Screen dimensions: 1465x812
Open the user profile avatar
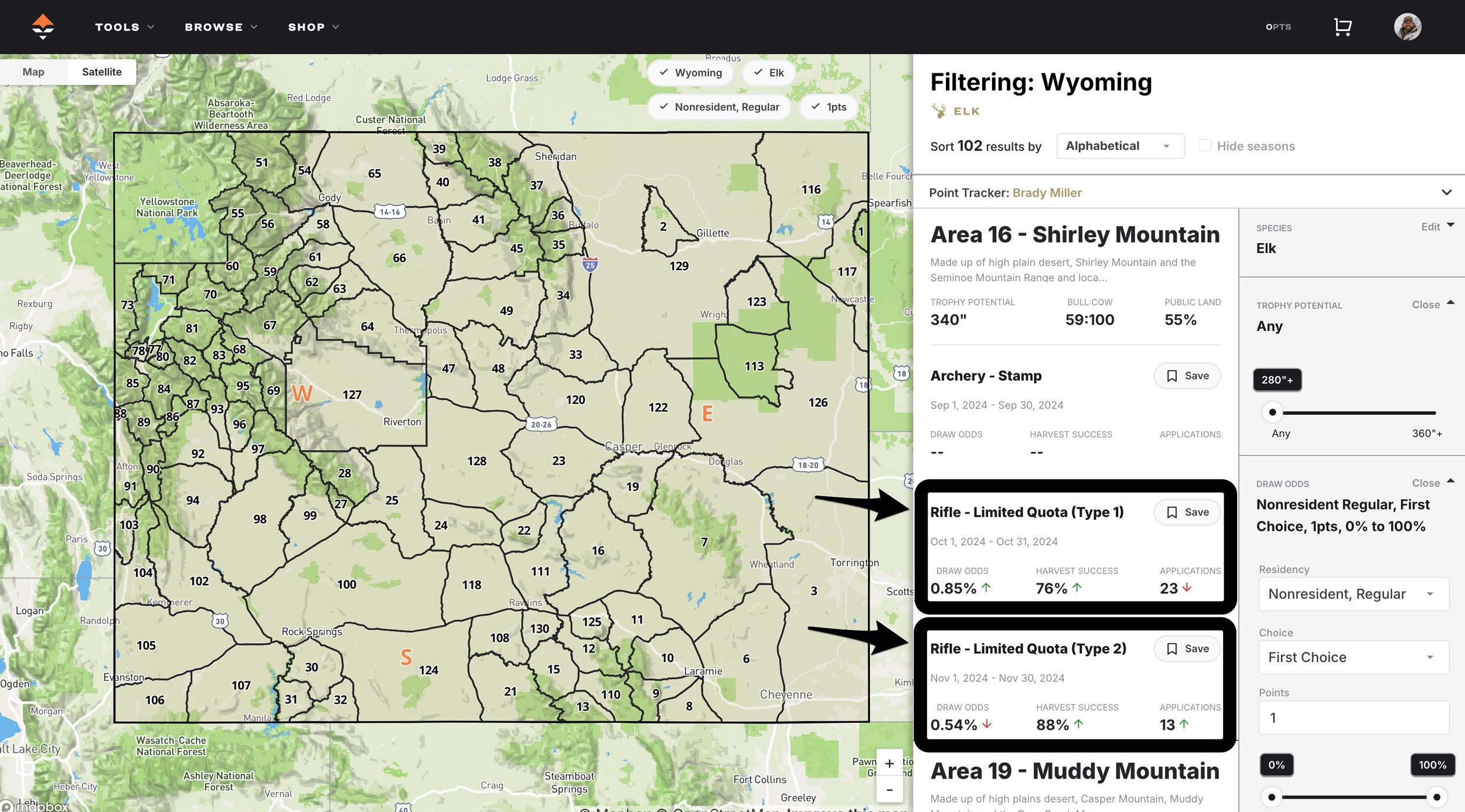coord(1408,26)
